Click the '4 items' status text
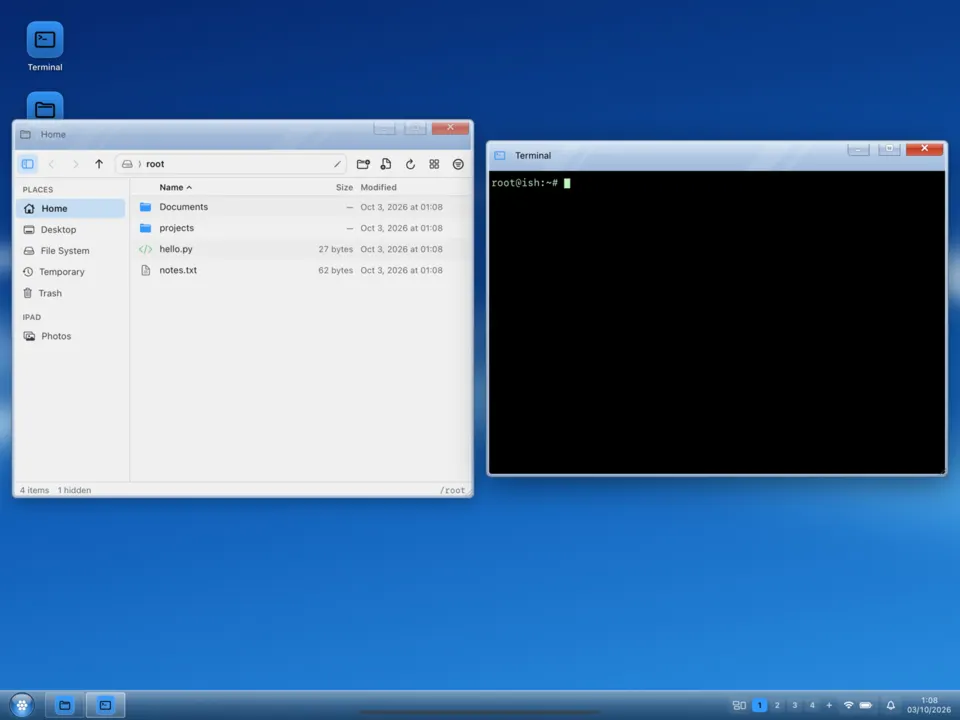Viewport: 960px width, 720px height. click(x=34, y=490)
